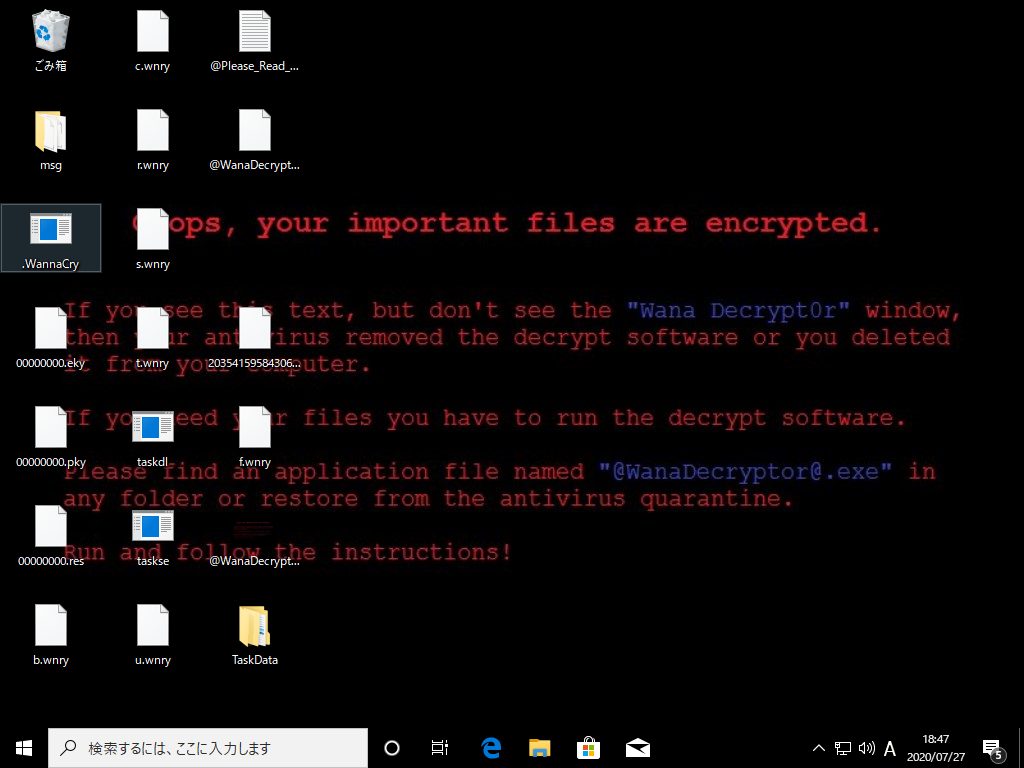Select the @Please_Read_ text file icon
The image size is (1024, 768).
pos(255,32)
